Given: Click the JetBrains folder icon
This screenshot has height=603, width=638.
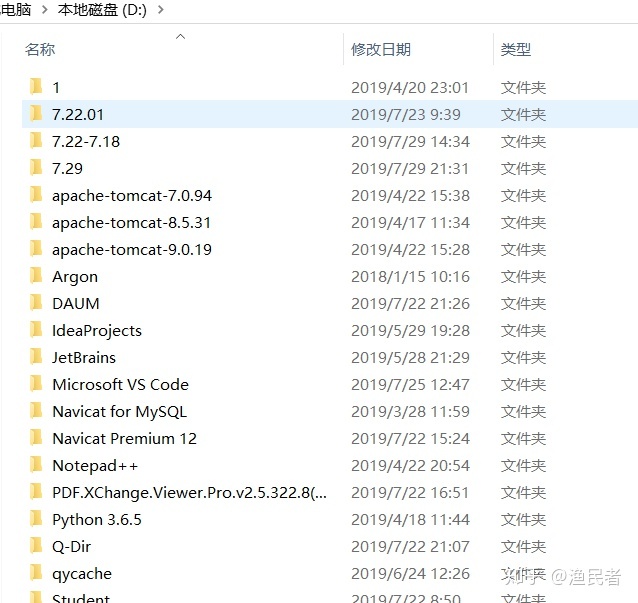Looking at the screenshot, I should click(x=36, y=356).
